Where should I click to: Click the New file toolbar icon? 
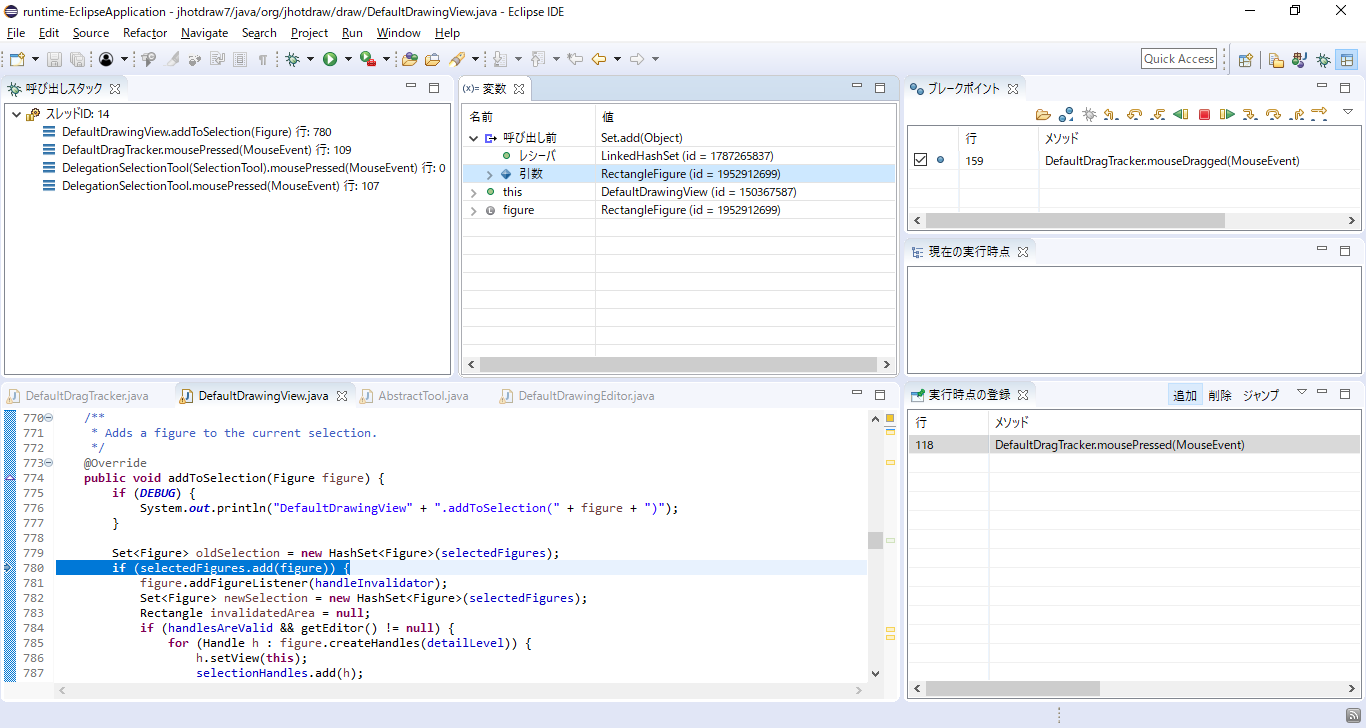[x=17, y=59]
